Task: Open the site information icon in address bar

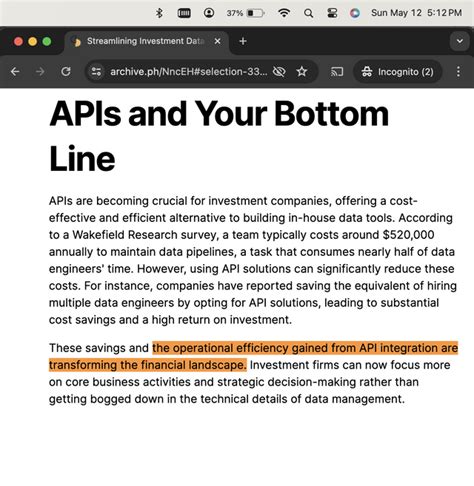Action: (x=96, y=71)
